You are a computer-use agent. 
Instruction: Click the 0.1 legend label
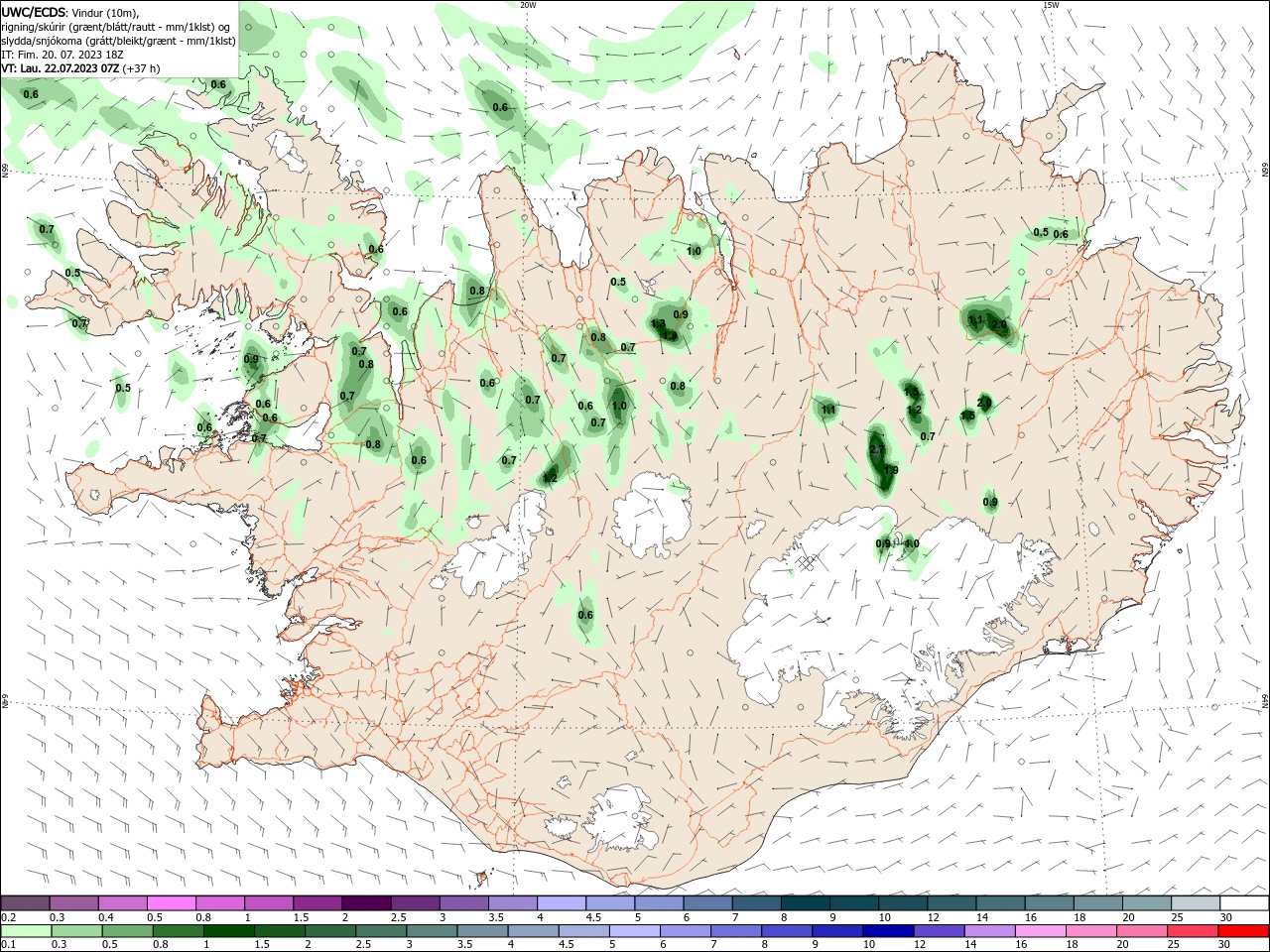click(x=9, y=945)
